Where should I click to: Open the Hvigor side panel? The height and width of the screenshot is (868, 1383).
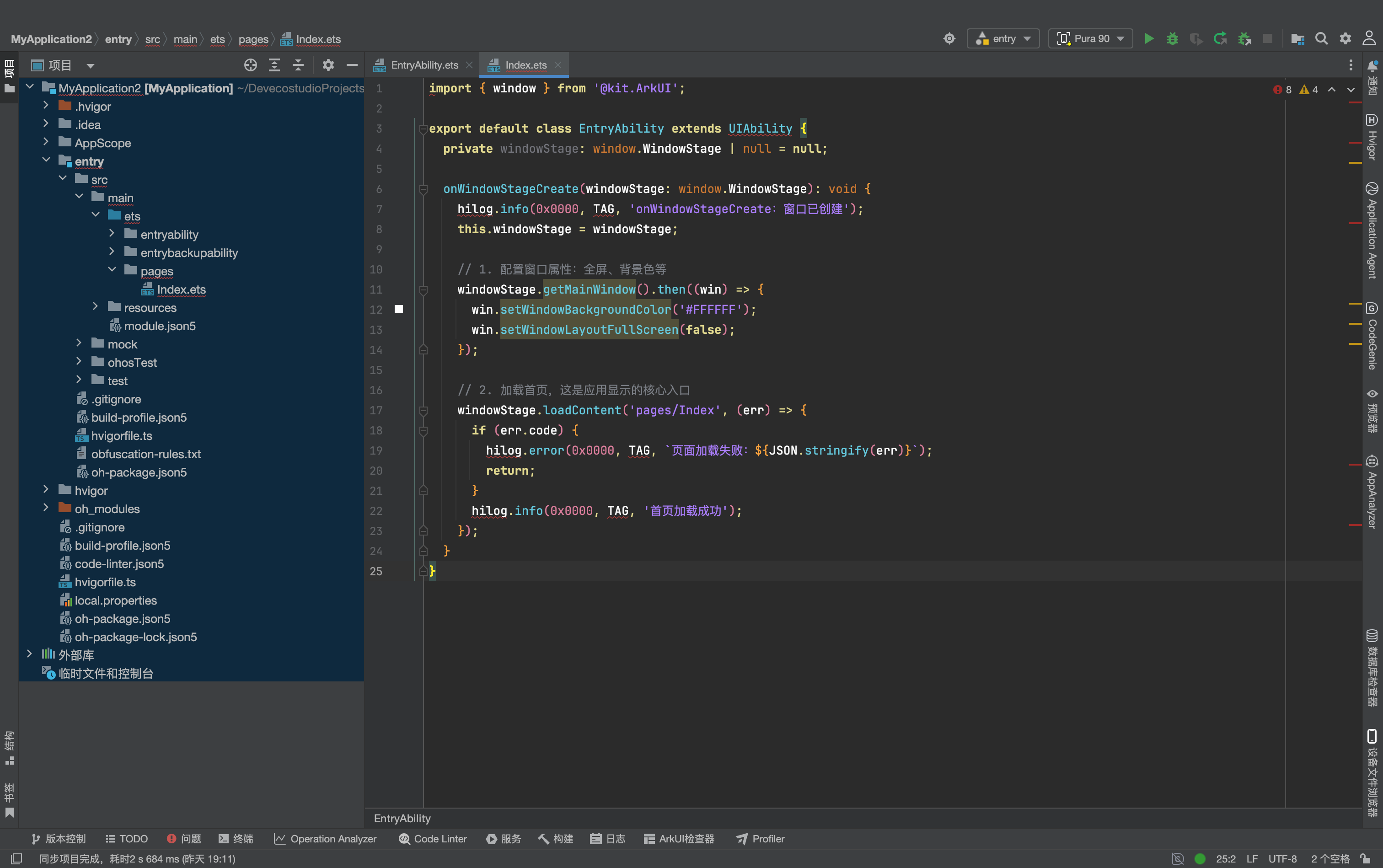[x=1372, y=137]
